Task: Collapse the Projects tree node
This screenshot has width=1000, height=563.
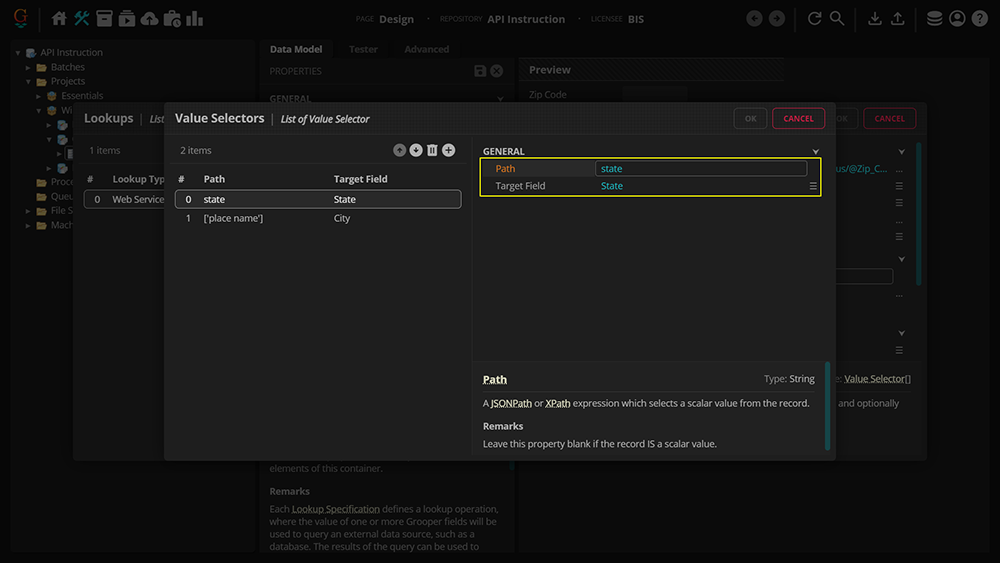Action: [29, 82]
